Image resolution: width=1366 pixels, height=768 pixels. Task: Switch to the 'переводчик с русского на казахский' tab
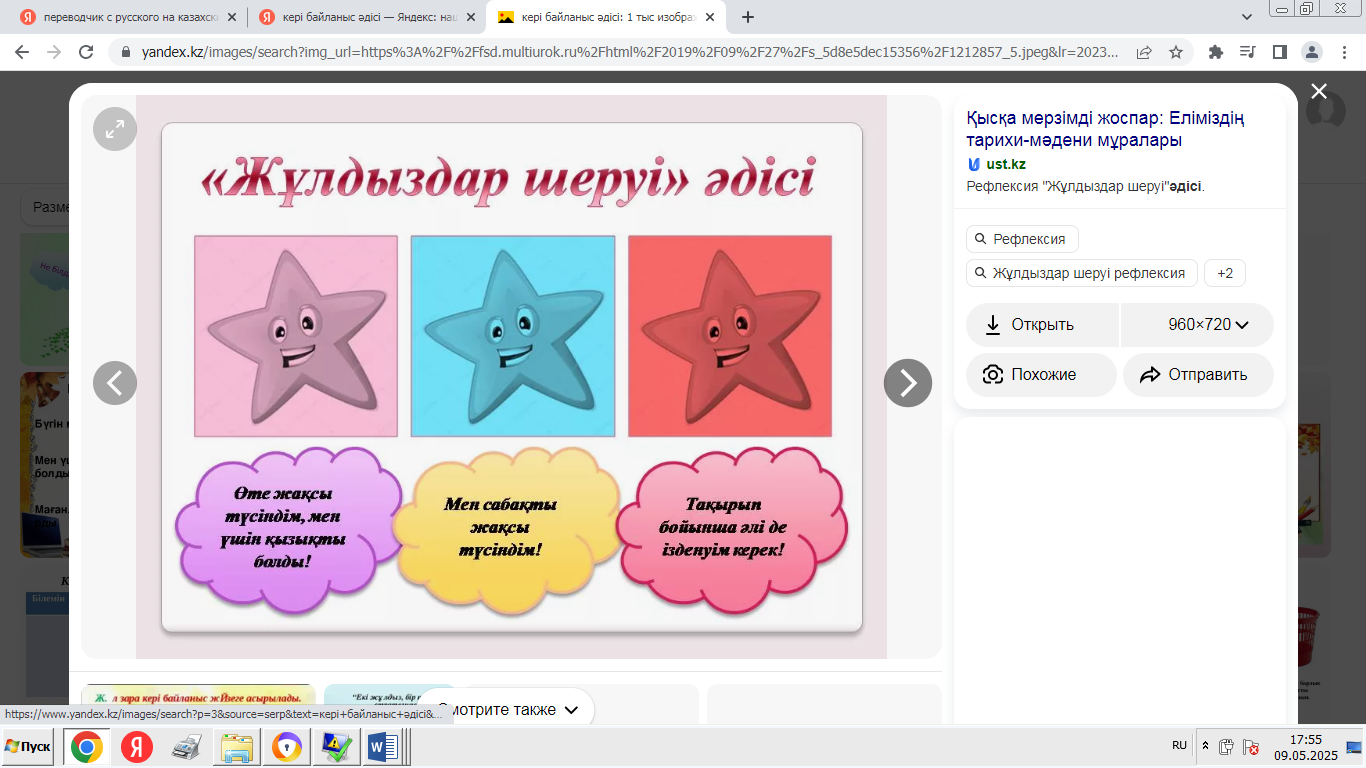(x=128, y=17)
